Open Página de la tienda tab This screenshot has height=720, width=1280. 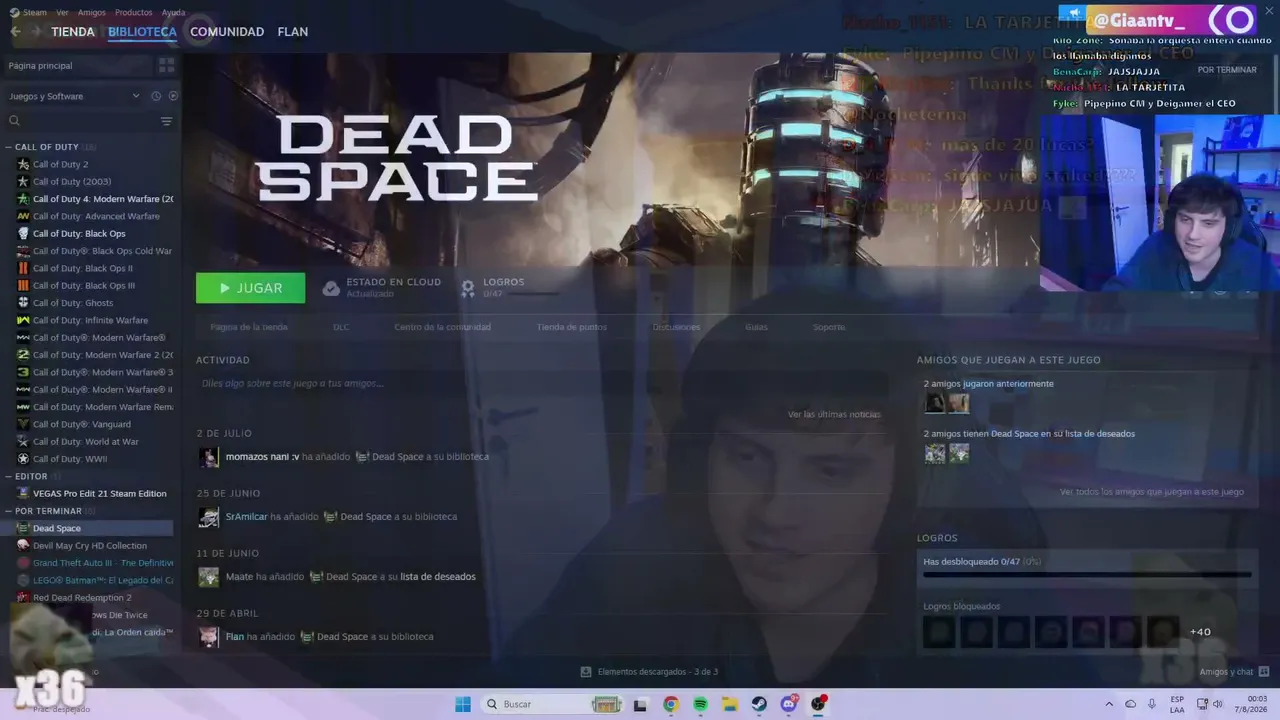249,327
